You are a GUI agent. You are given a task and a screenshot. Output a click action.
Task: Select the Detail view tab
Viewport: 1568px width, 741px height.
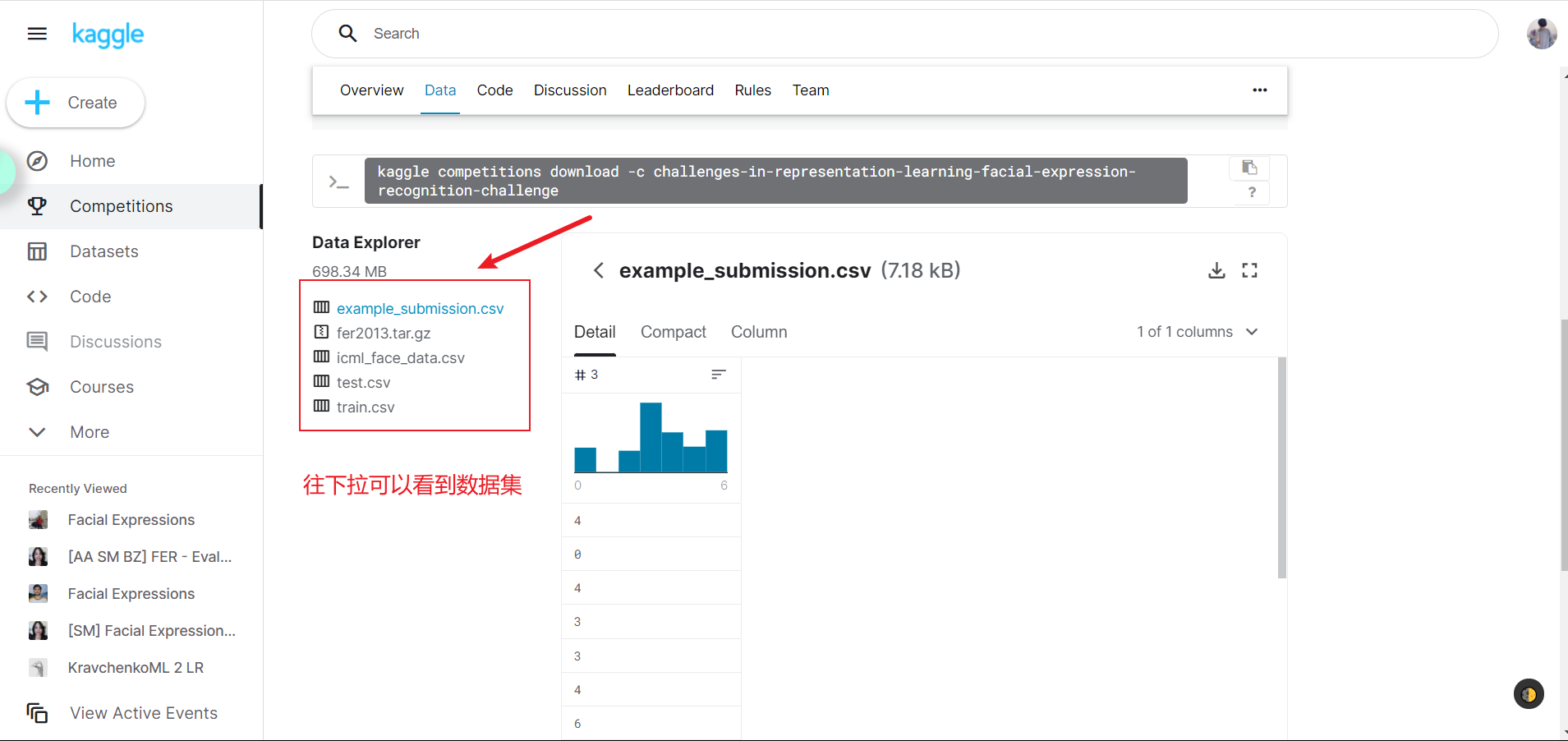pyautogui.click(x=595, y=332)
